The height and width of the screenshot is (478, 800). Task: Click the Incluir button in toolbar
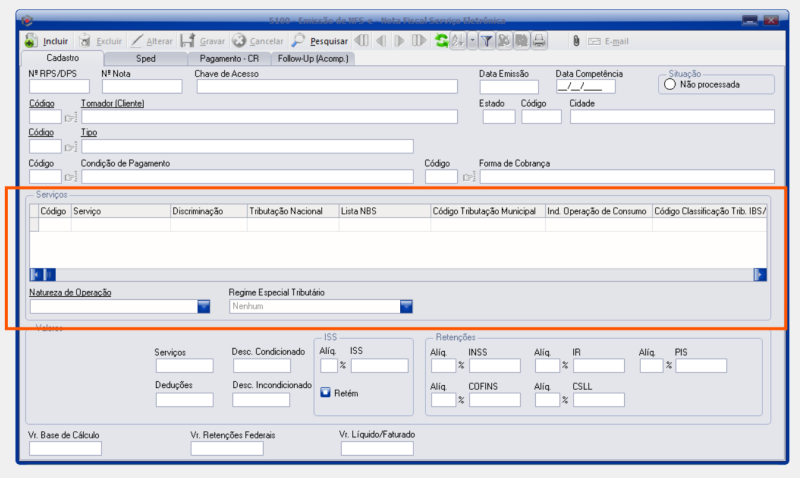(47, 41)
